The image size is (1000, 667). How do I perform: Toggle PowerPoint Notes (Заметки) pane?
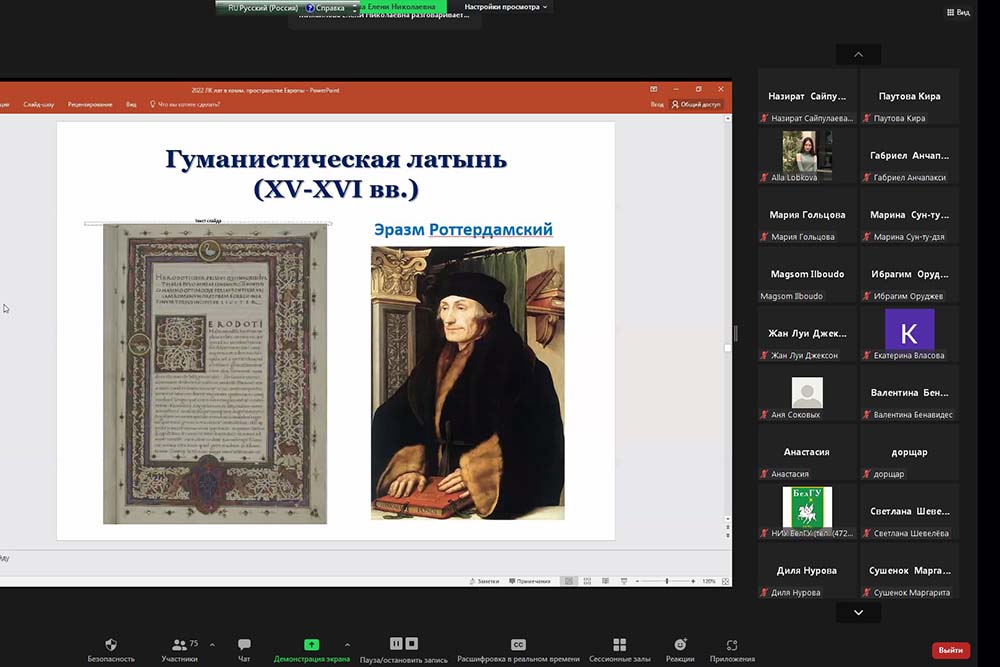tap(484, 581)
